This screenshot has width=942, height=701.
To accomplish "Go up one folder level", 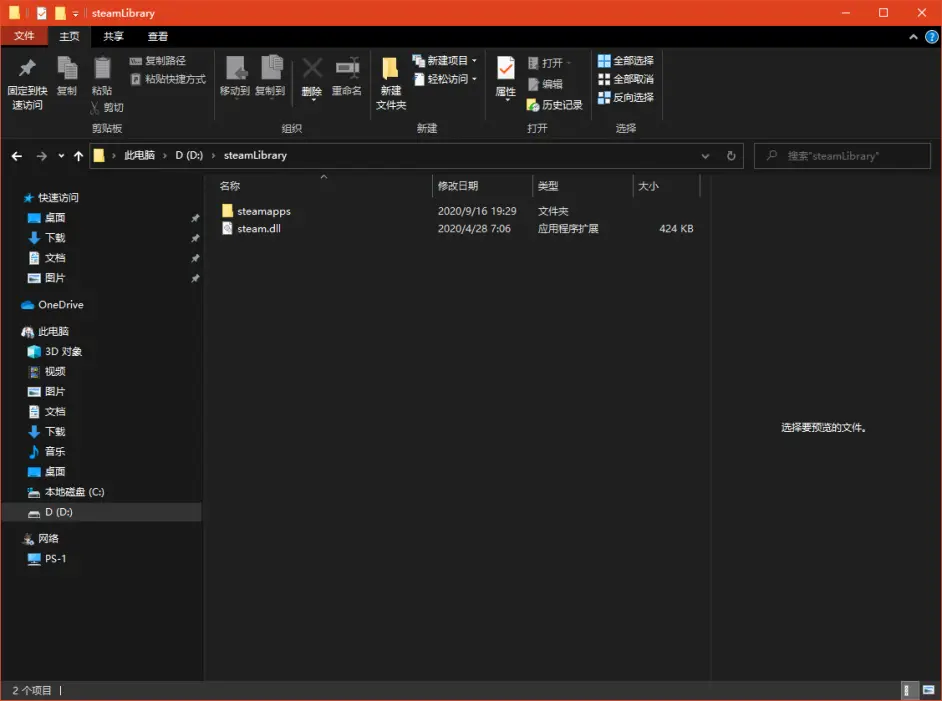I will [78, 156].
